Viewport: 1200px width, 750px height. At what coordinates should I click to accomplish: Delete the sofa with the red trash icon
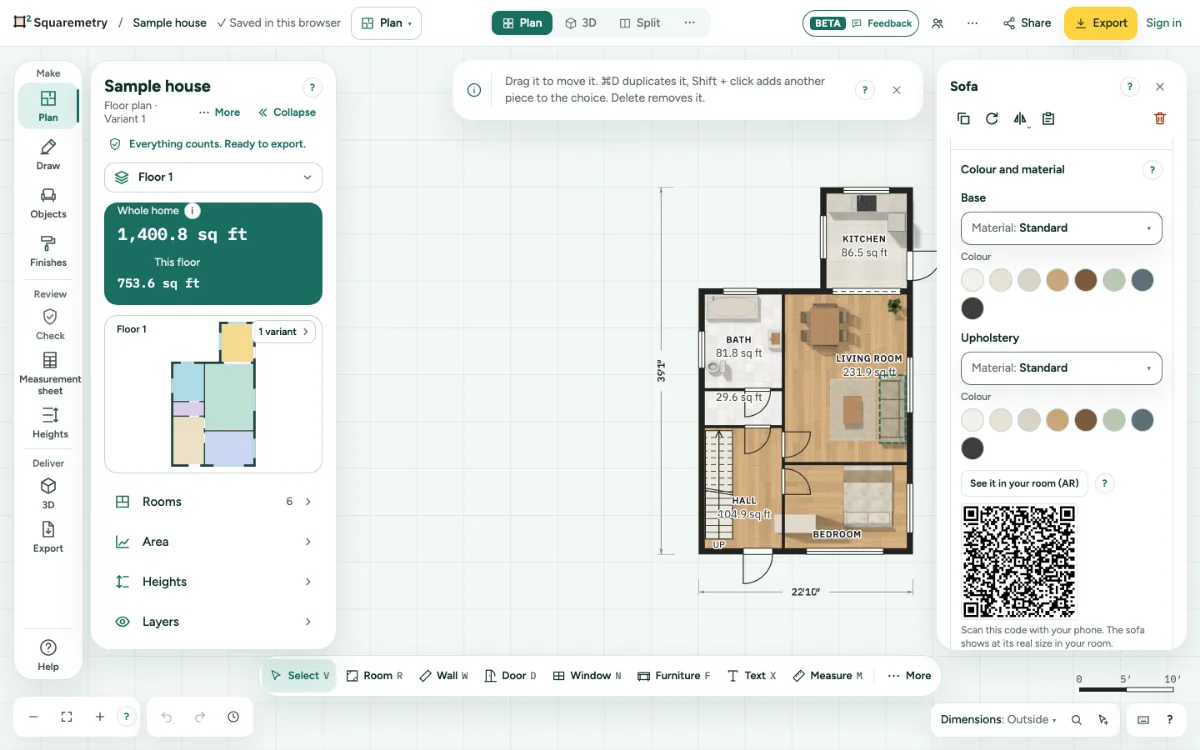coord(1160,118)
